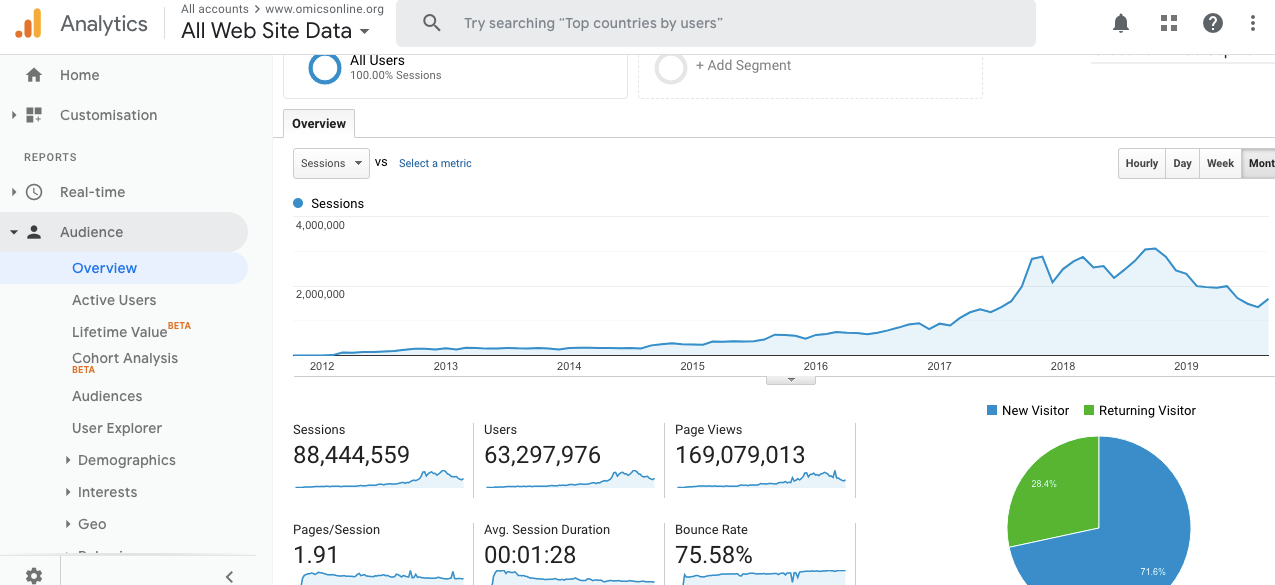
Task: Click the Page Views sparkline thumbnail
Action: (761, 479)
